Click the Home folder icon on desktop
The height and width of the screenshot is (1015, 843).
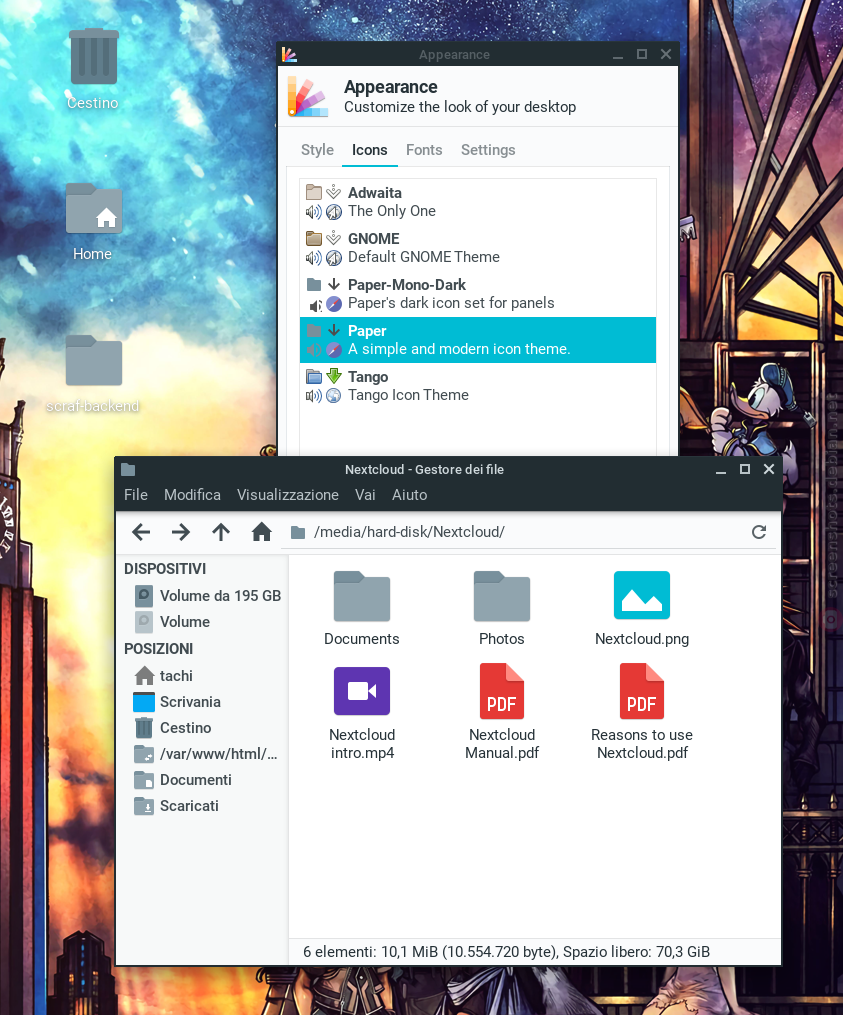(x=94, y=208)
